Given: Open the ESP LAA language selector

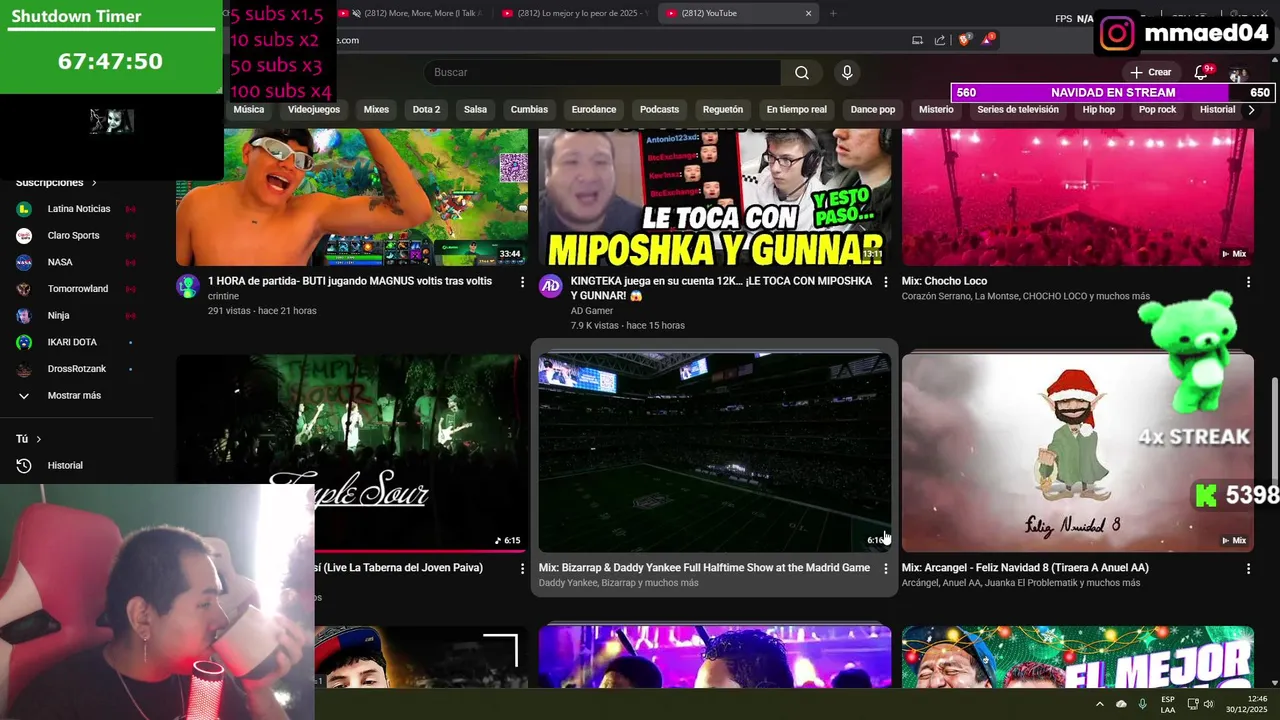Looking at the screenshot, I should click(1168, 704).
